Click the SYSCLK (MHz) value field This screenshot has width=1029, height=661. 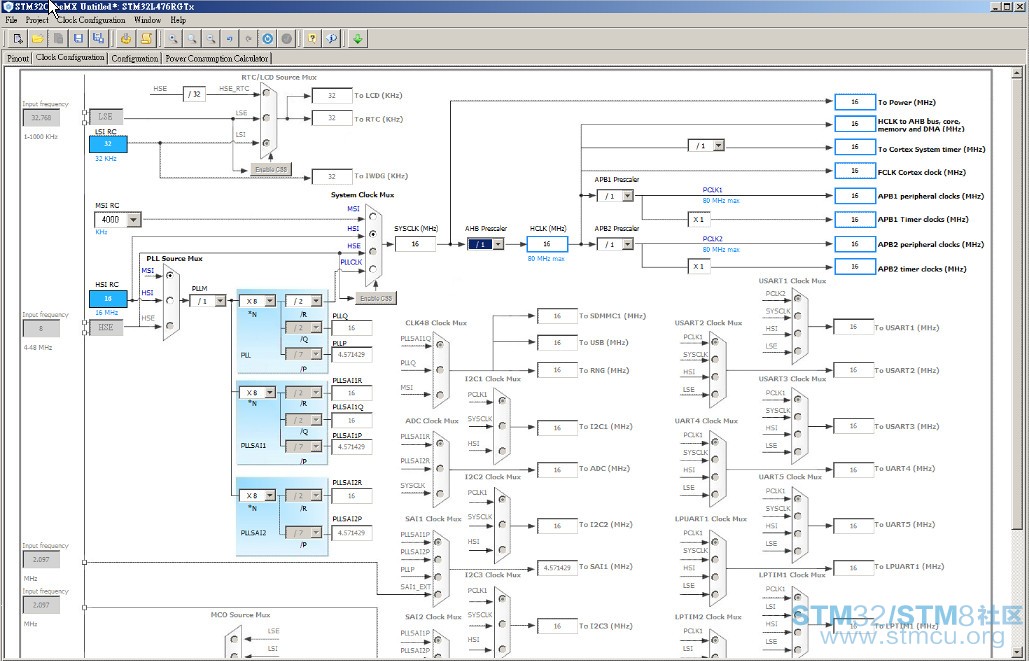tap(415, 244)
